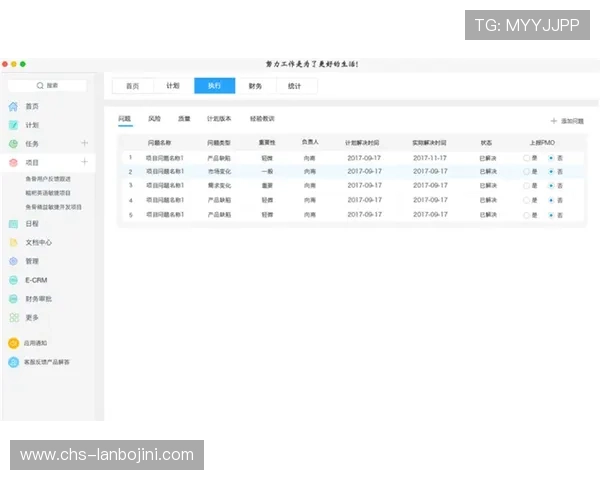The height and width of the screenshot is (480, 600).
Task: Open the 文档中心 document center icon
Action: 13,242
